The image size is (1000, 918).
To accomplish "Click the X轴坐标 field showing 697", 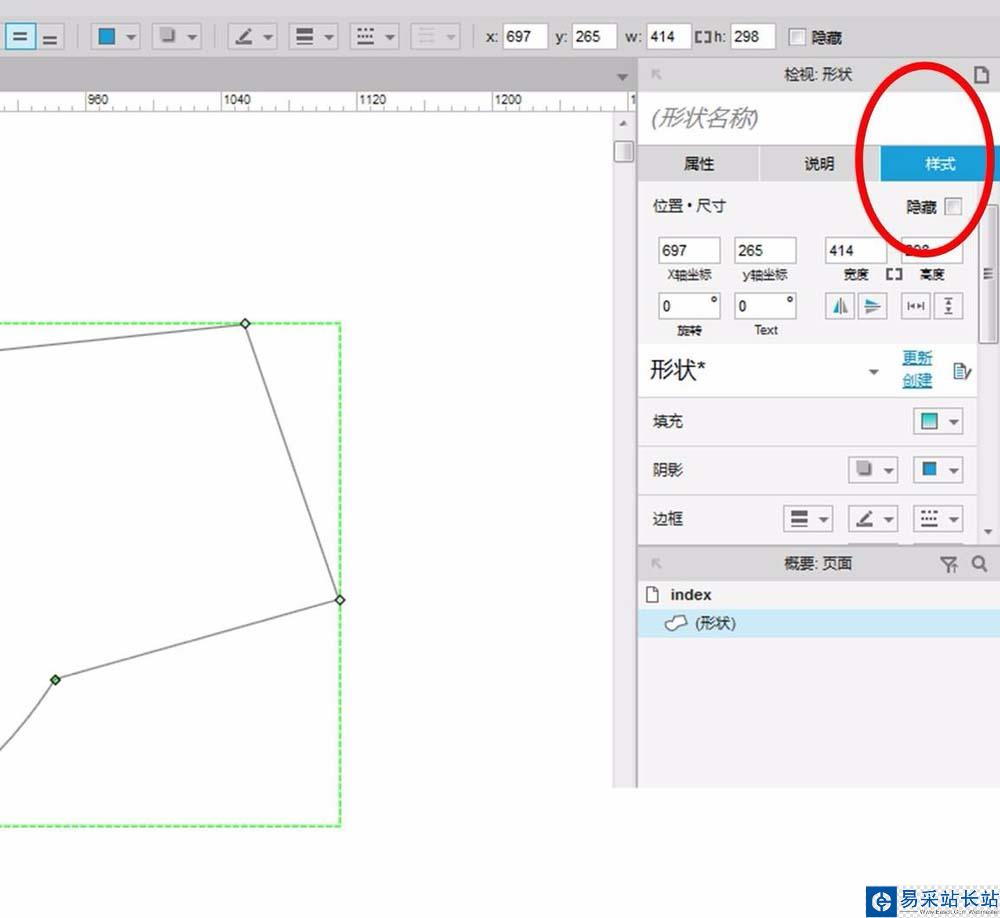I will click(x=689, y=250).
